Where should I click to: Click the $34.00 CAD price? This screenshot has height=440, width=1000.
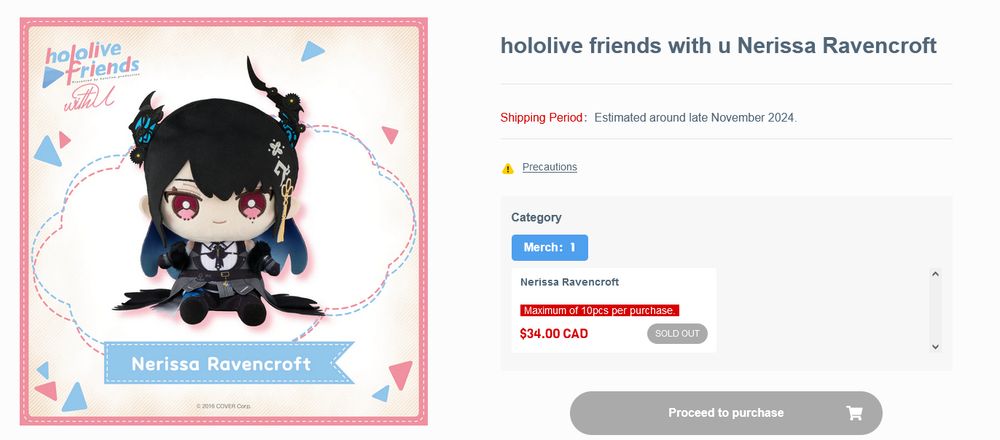point(554,333)
